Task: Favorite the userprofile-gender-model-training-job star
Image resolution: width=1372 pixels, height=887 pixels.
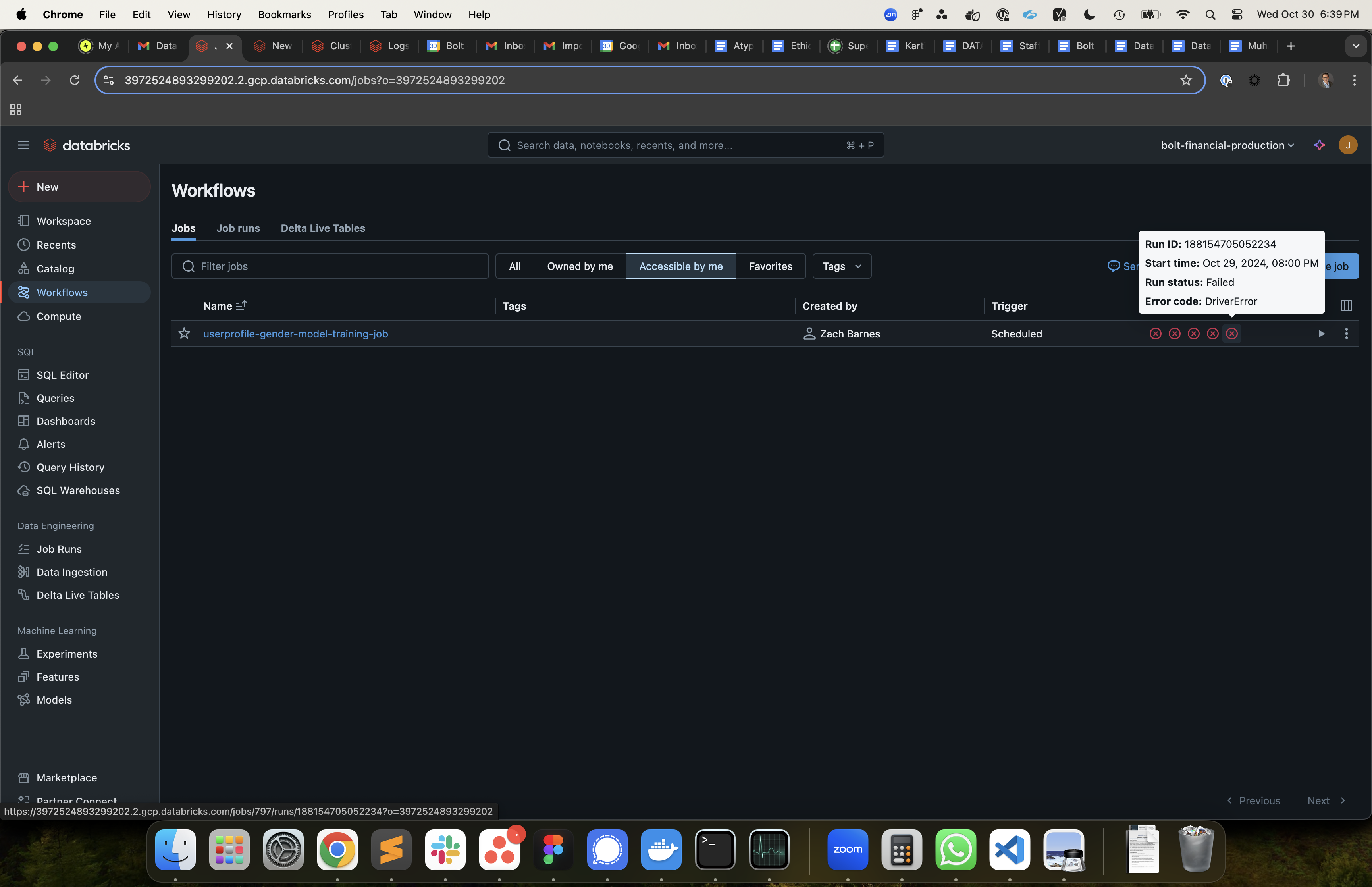Action: click(184, 334)
